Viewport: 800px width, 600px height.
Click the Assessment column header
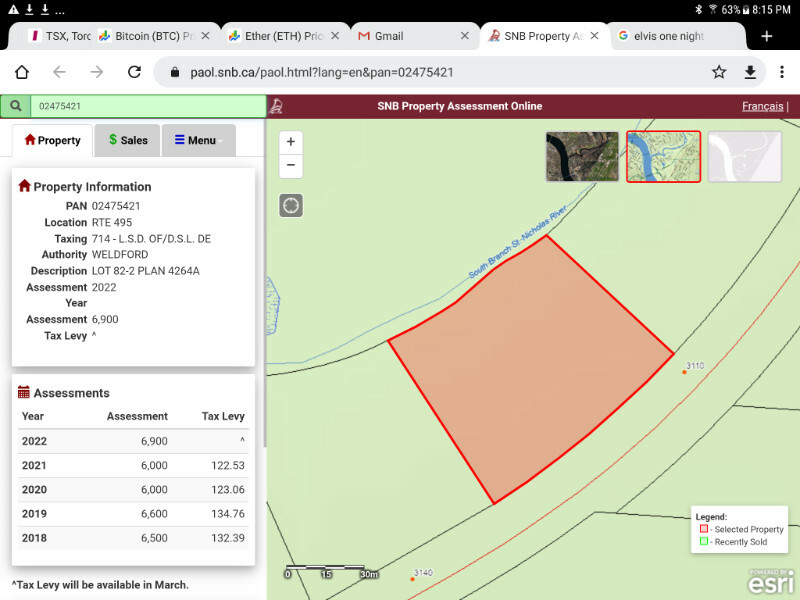click(137, 416)
